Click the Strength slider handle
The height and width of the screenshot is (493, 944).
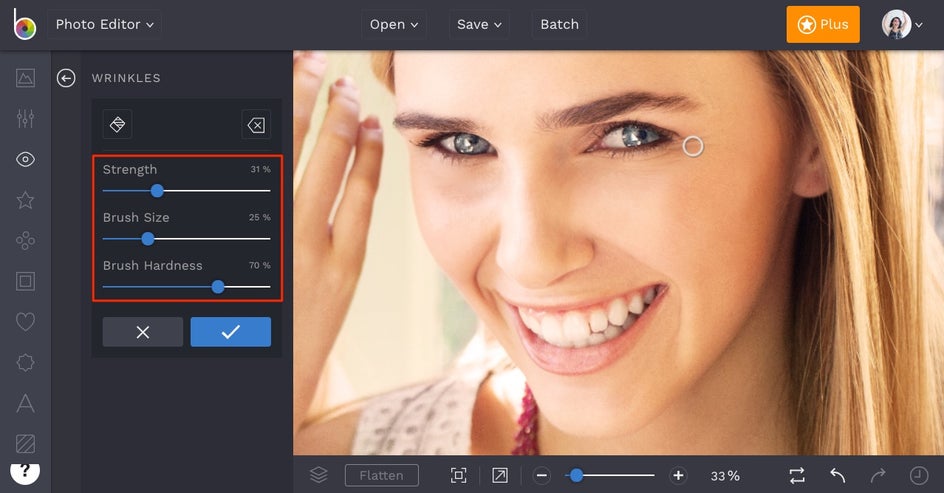click(157, 191)
